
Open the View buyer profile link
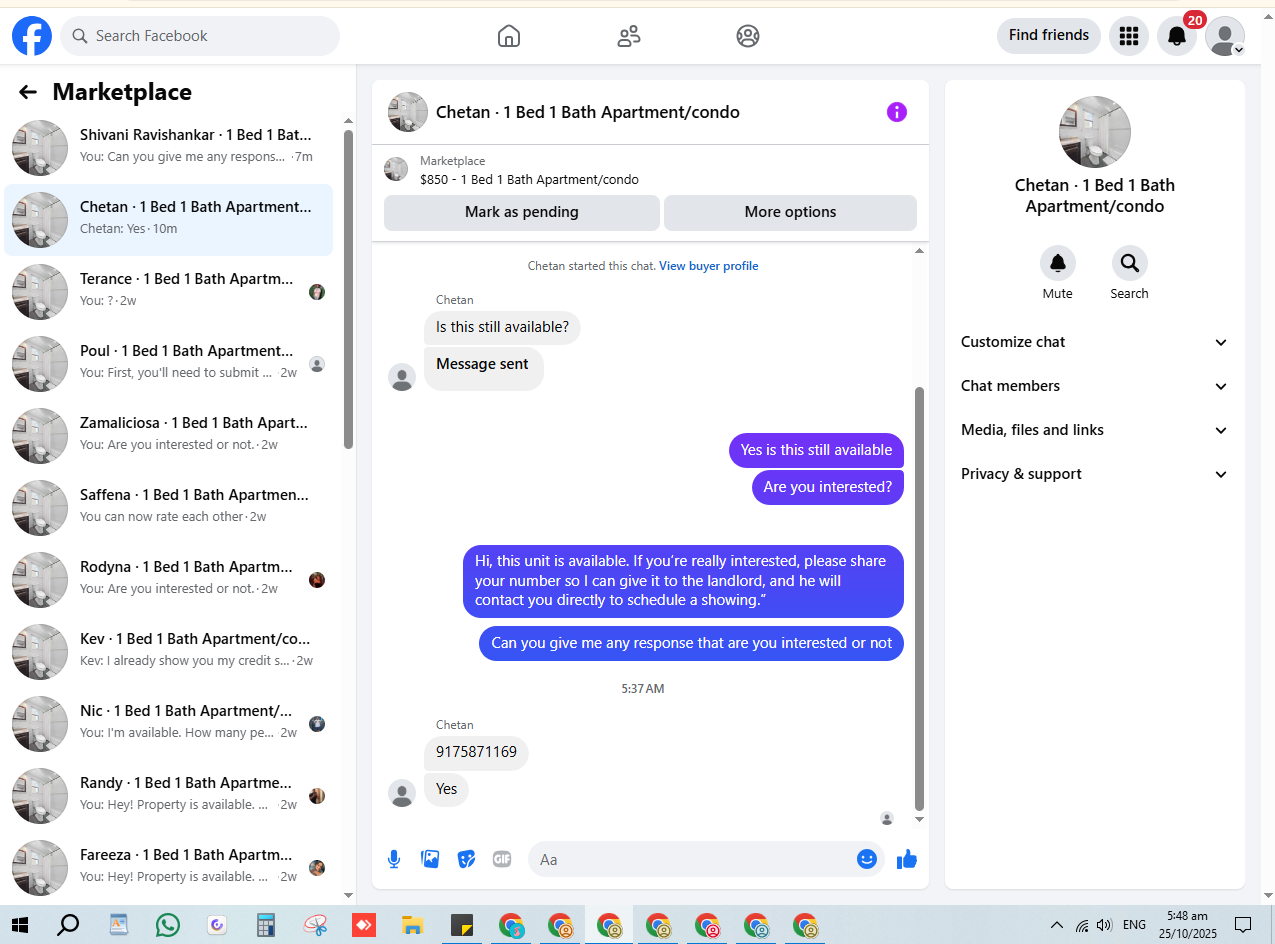[x=709, y=266]
